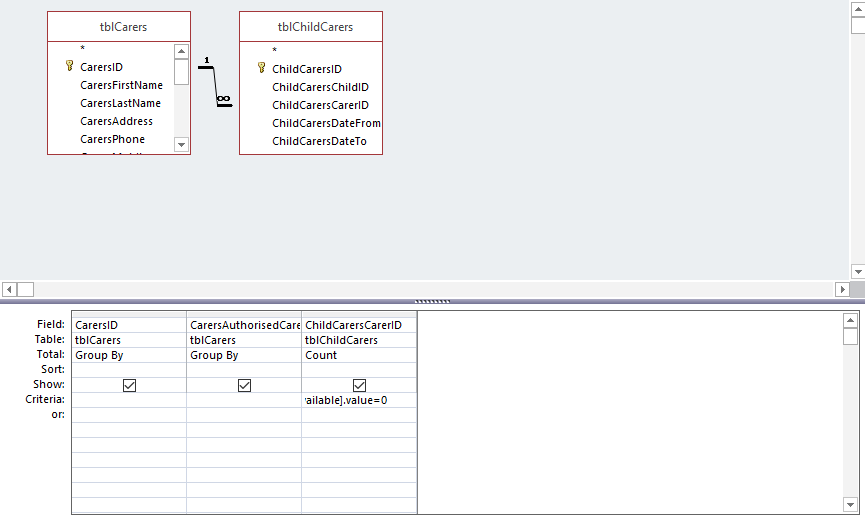Select CarersLastName field in tblCarers
The height and width of the screenshot is (525, 865).
point(120,103)
